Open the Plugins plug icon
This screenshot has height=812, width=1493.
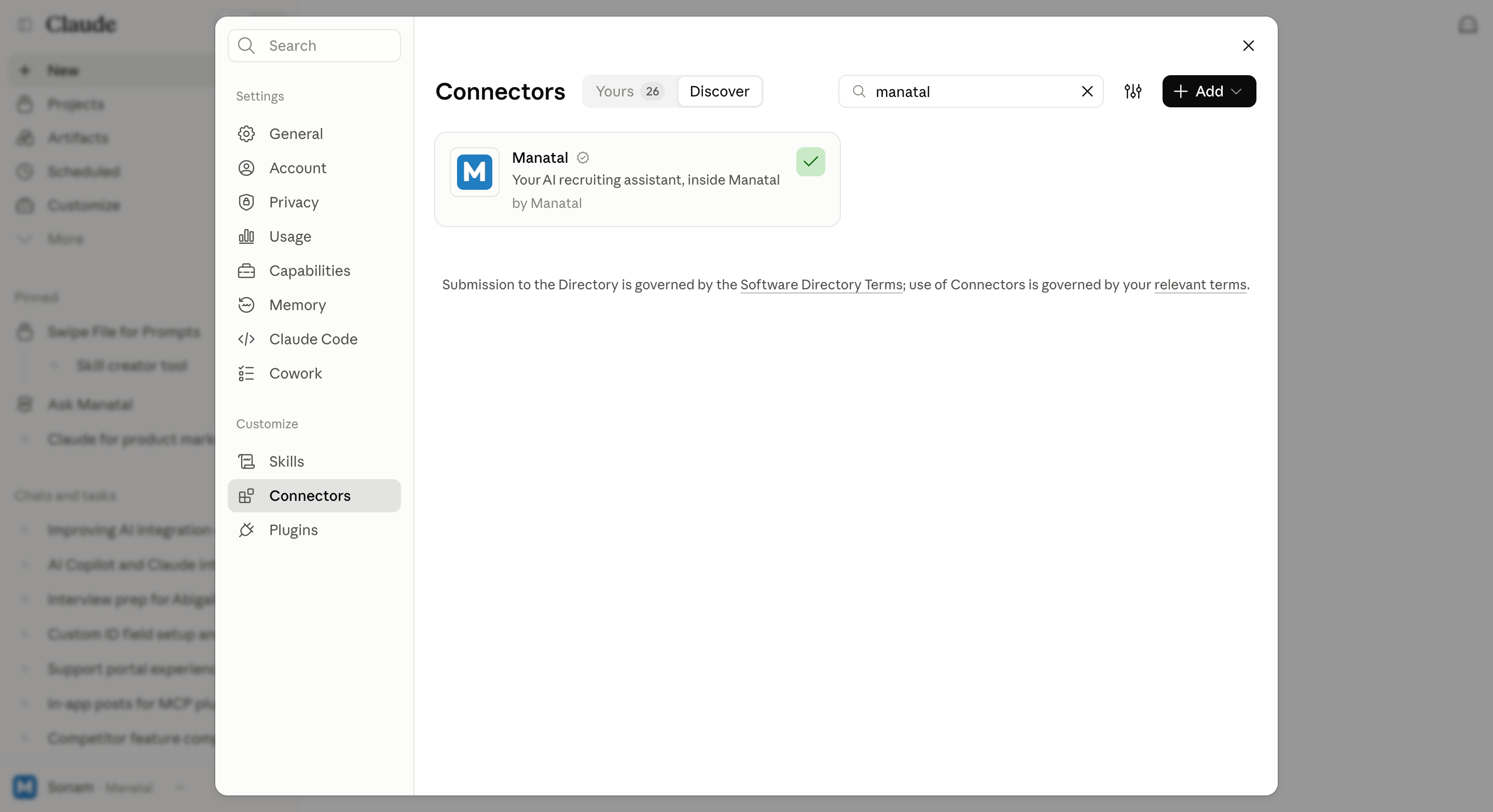[x=246, y=530]
